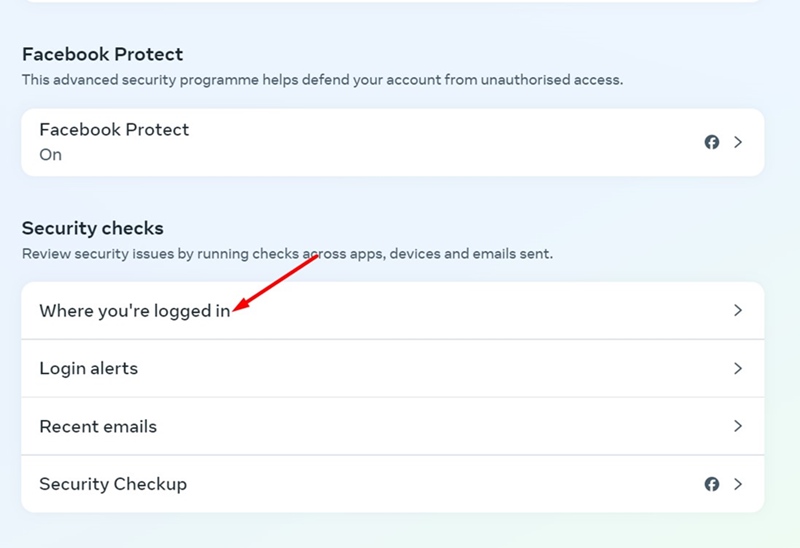Open the Facebook Protect setting row
Viewport: 800px width, 548px height.
click(x=392, y=142)
